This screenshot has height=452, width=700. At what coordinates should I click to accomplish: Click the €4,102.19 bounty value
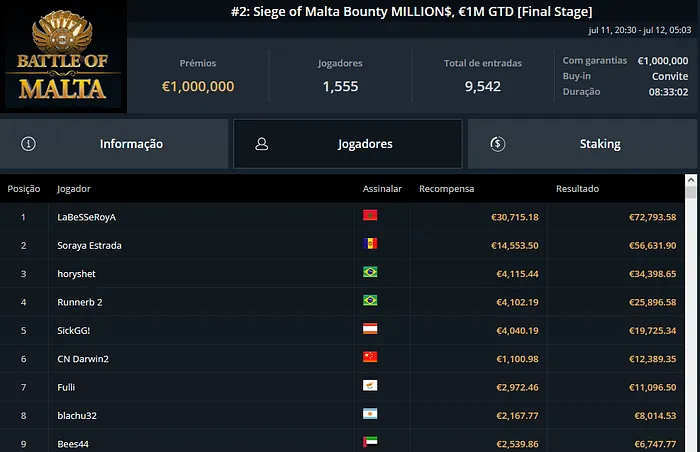click(x=517, y=302)
